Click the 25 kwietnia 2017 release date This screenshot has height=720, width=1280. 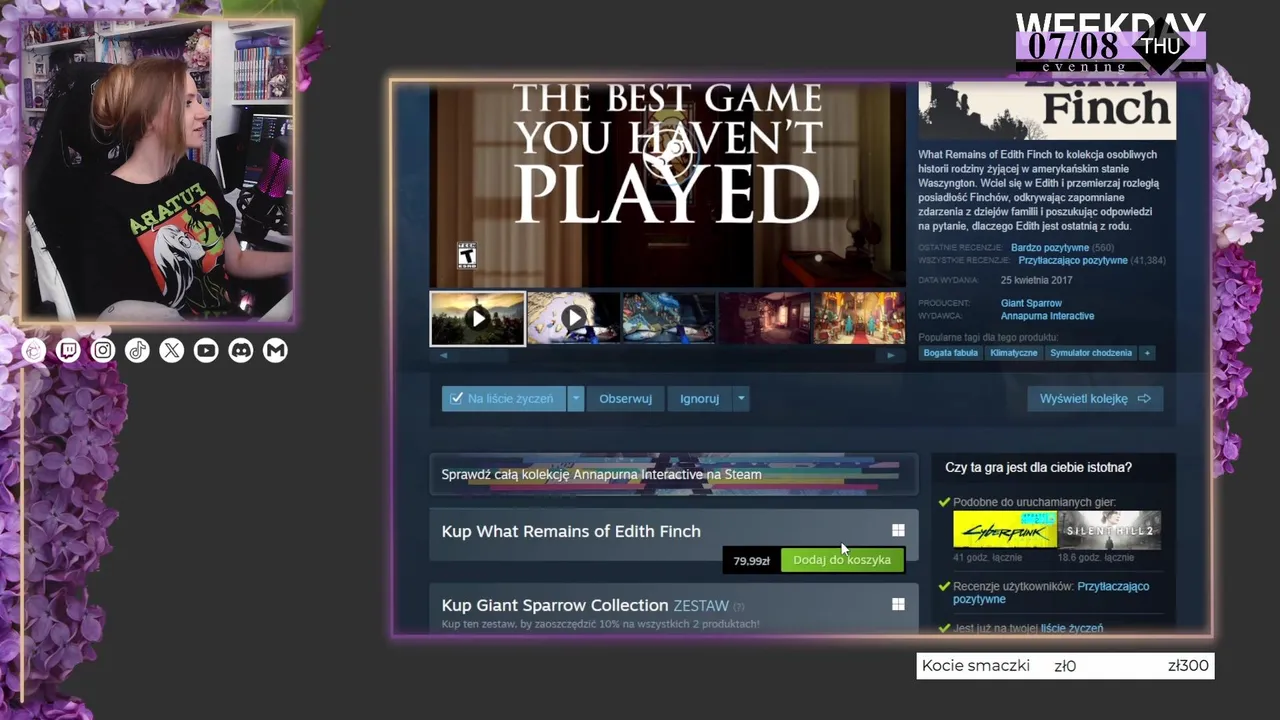(x=1036, y=280)
